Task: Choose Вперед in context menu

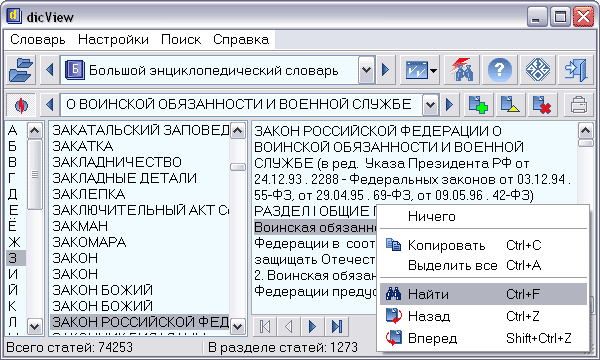Action: (483, 338)
